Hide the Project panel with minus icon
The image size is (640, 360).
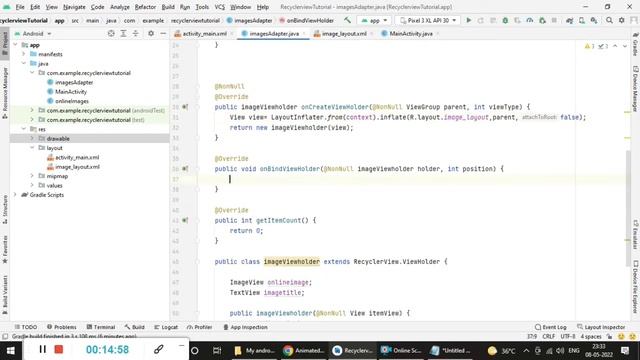tap(163, 33)
